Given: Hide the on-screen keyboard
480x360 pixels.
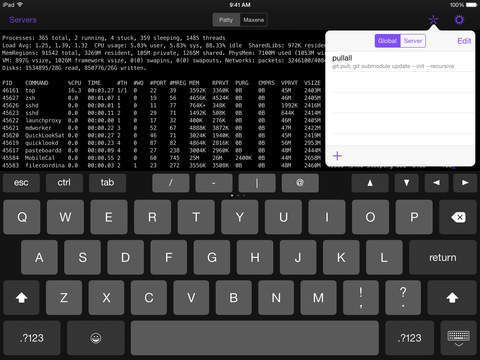Looking at the screenshot, I should tap(459, 338).
